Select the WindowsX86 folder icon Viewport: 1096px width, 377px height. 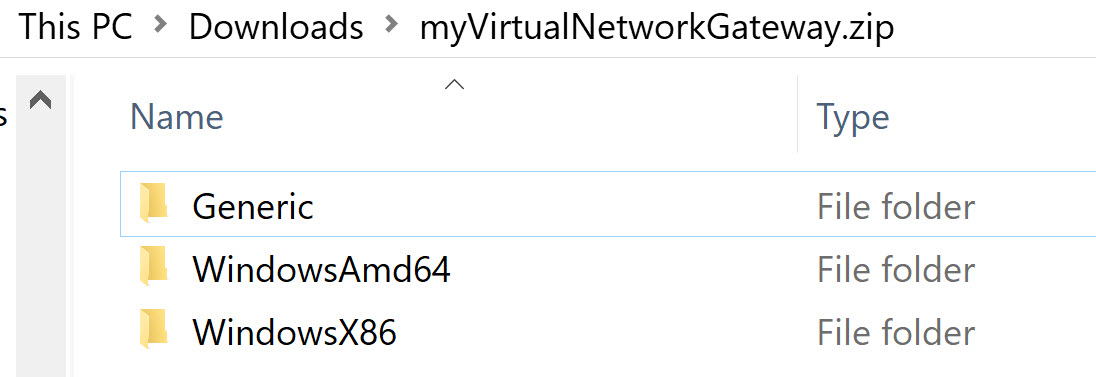[154, 329]
